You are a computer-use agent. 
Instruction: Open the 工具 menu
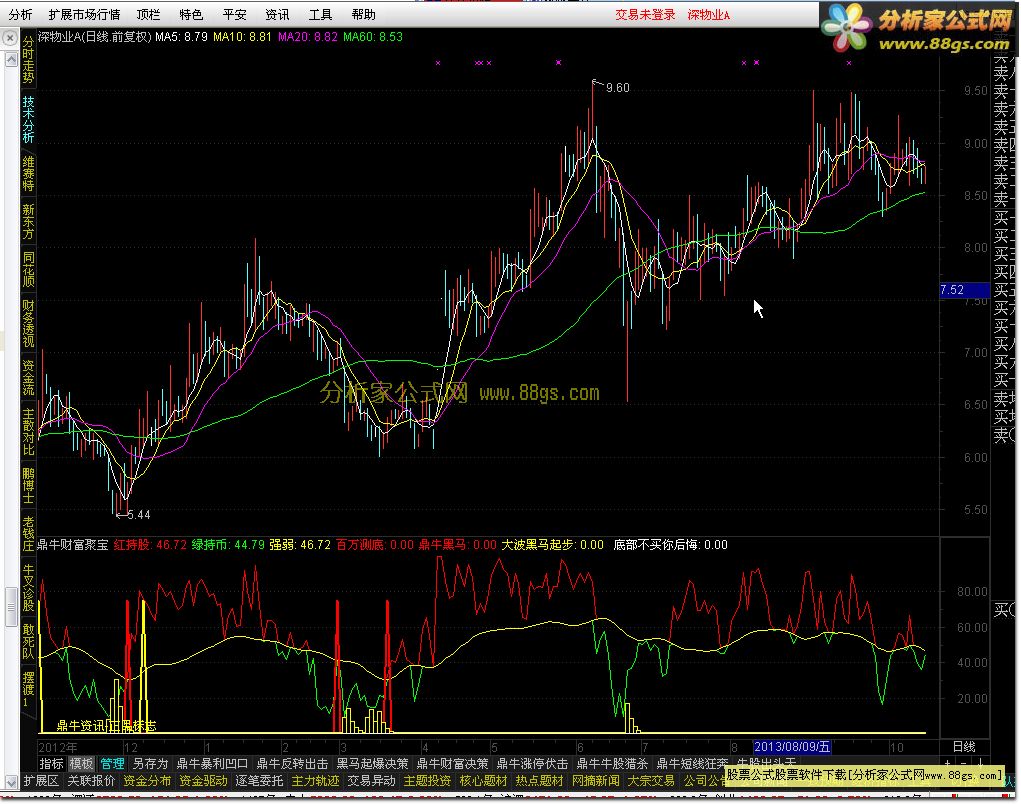(320, 14)
